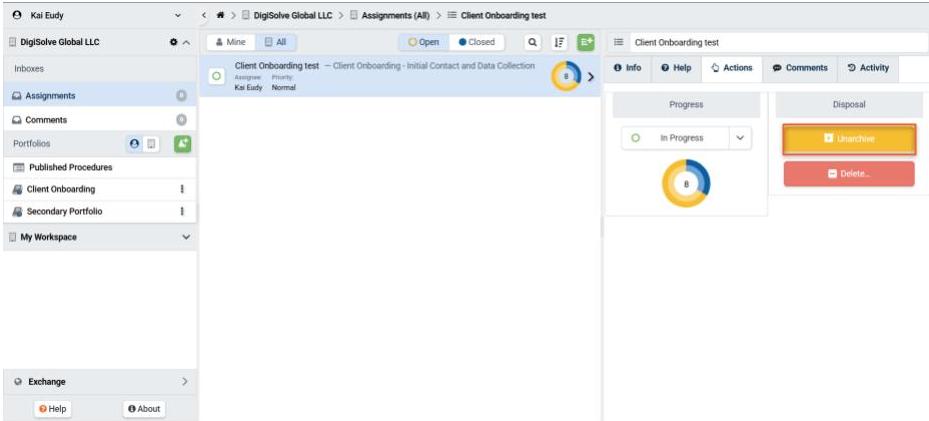Toggle the Mine assignments filter
The image size is (929, 421).
pyautogui.click(x=230, y=42)
